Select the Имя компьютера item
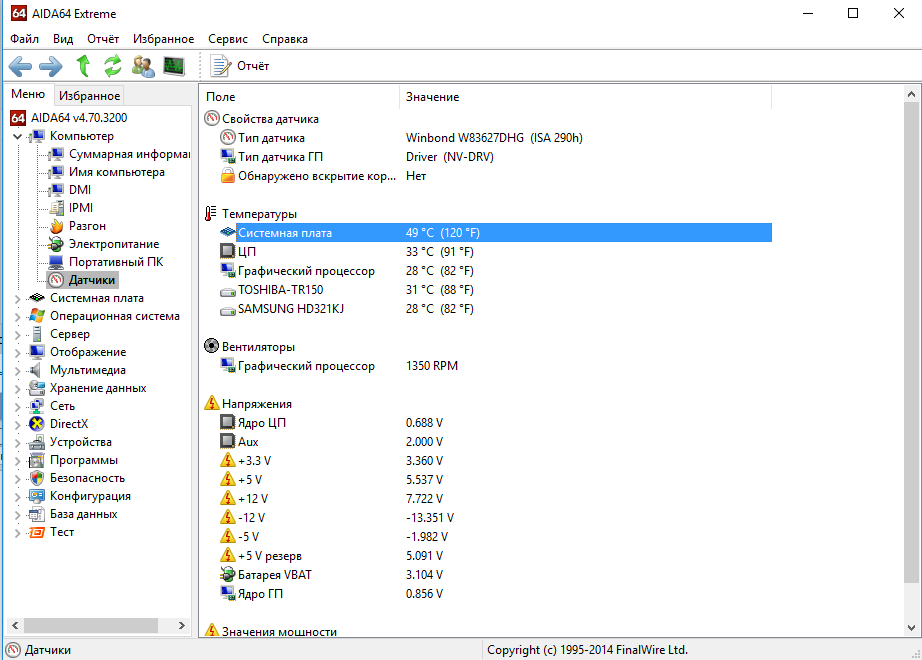This screenshot has height=660, width=922. point(116,172)
